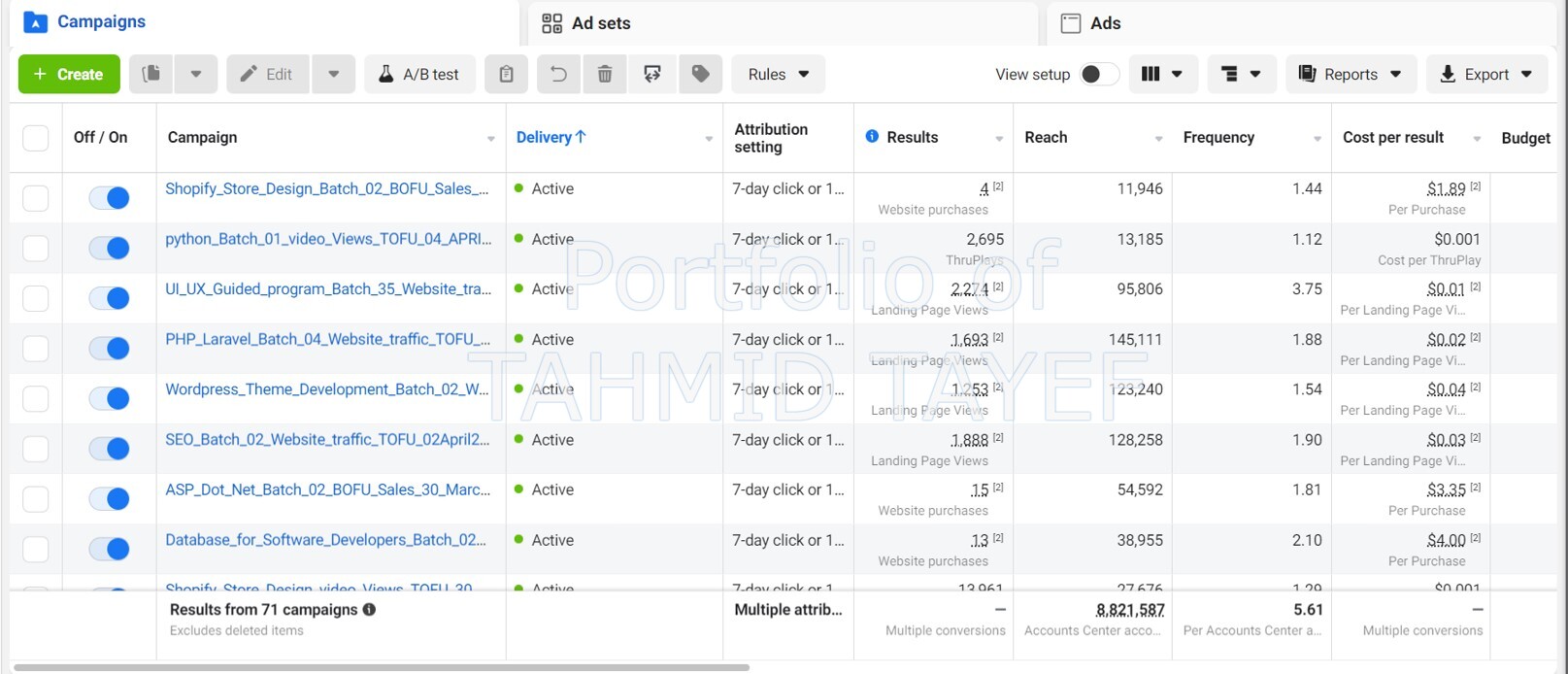Viewport: 1568px width, 674px height.
Task: Open the breakdown rows icon menu
Action: [1240, 74]
